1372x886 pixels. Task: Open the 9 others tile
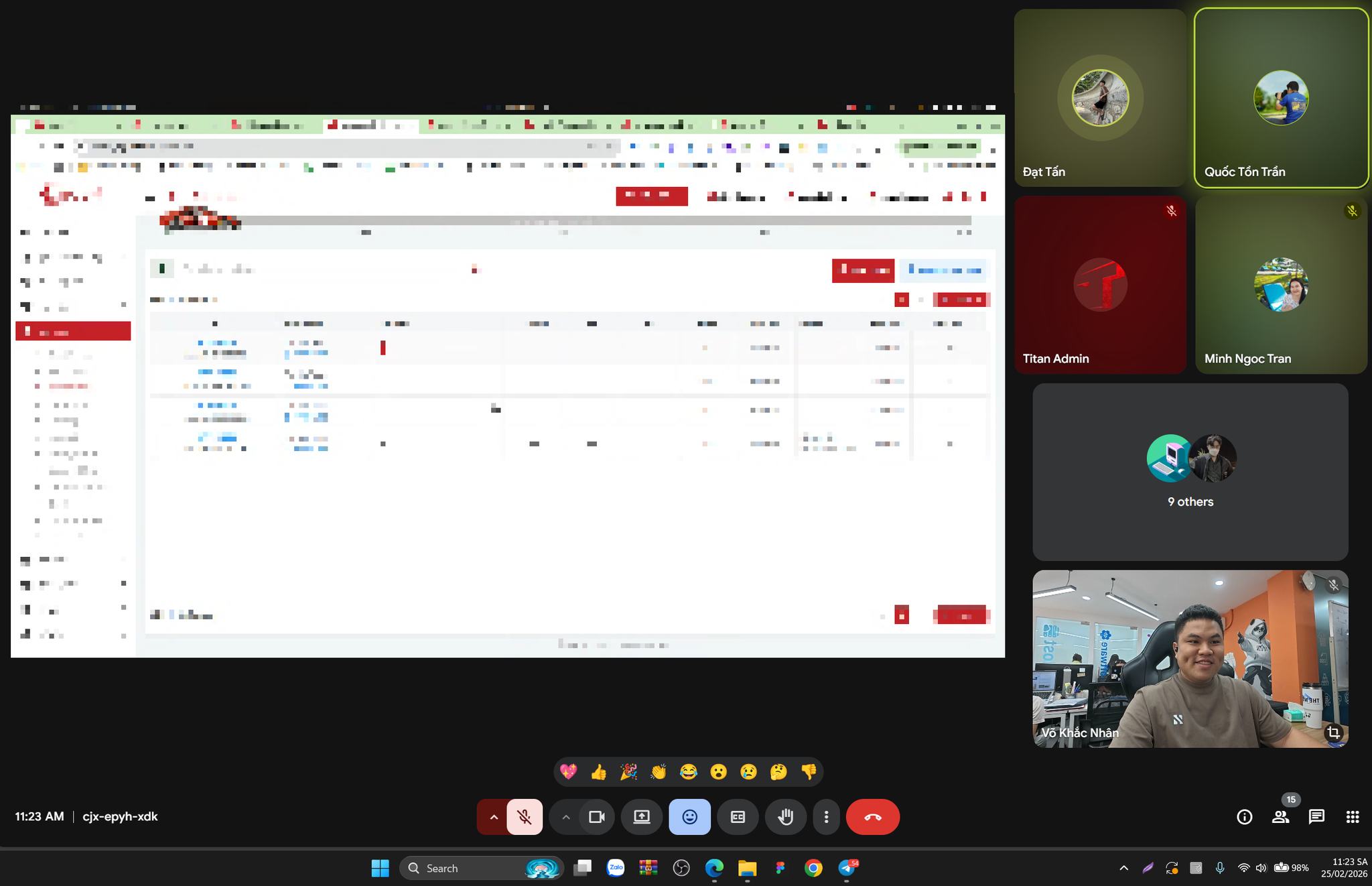point(1190,472)
